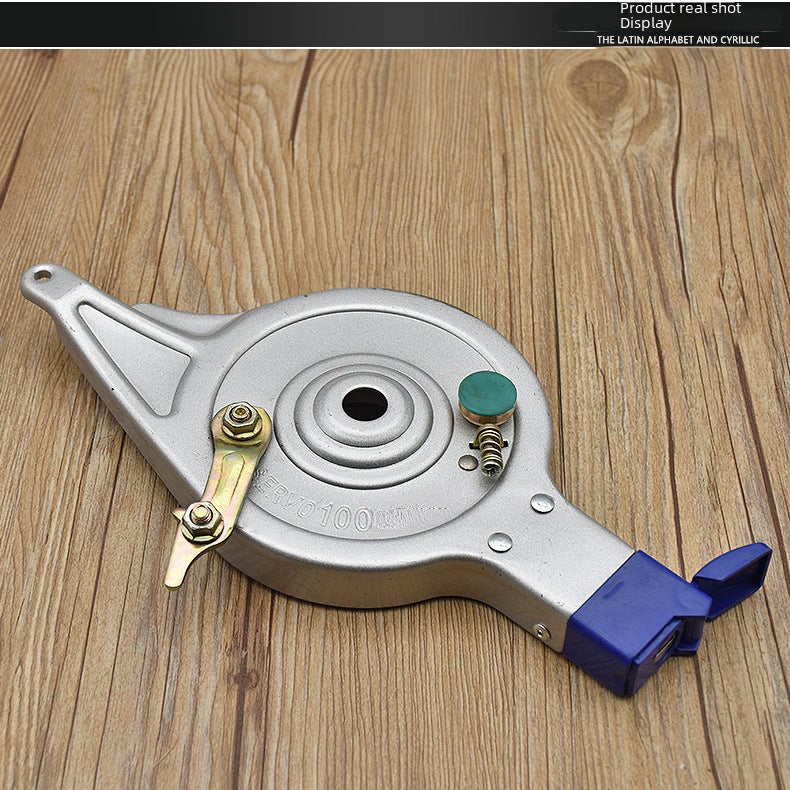Click the small screw beside the blue clip
The image size is (790, 790).
[542, 631]
